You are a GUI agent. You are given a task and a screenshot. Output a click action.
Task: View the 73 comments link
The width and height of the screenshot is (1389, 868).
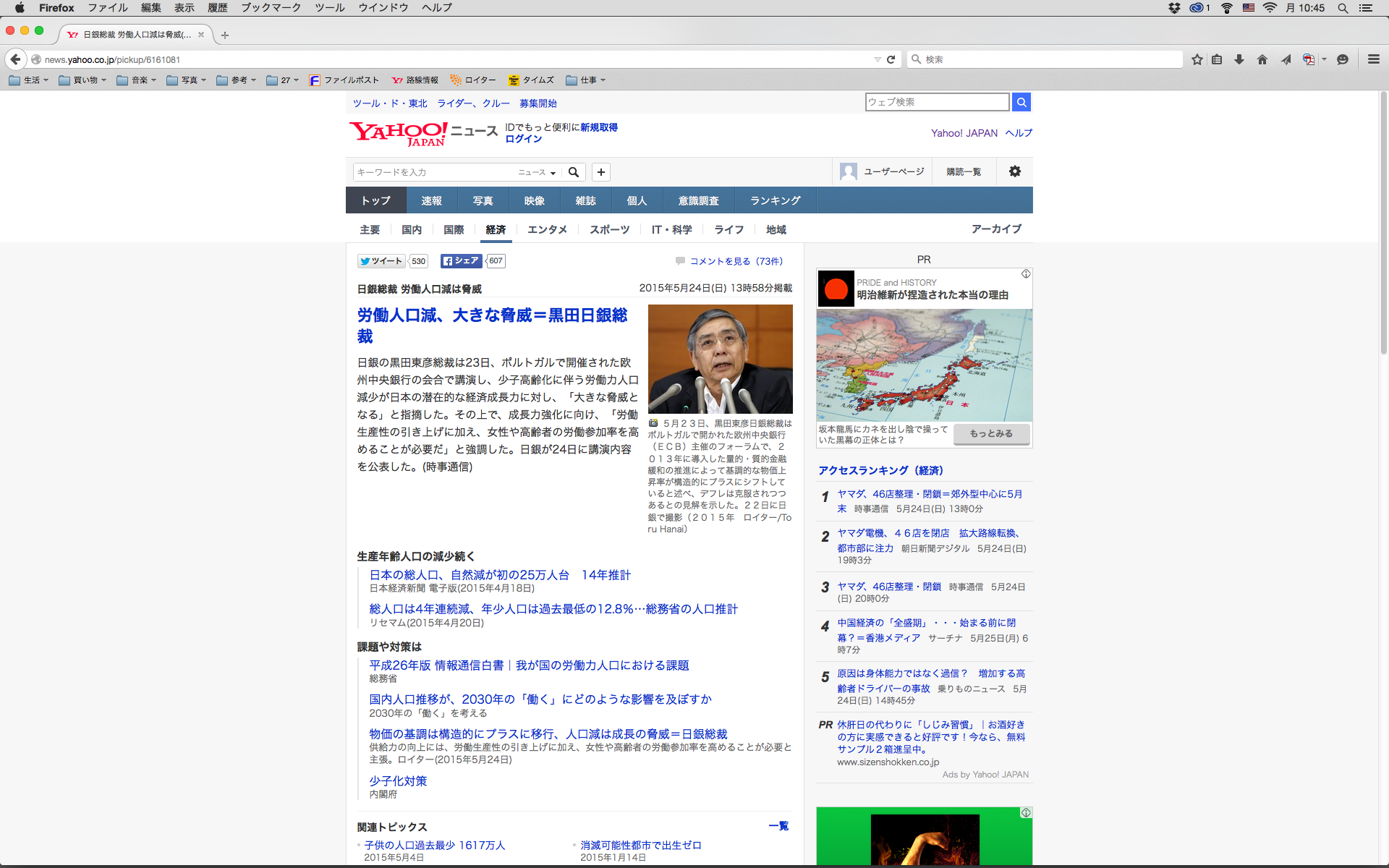(735, 261)
